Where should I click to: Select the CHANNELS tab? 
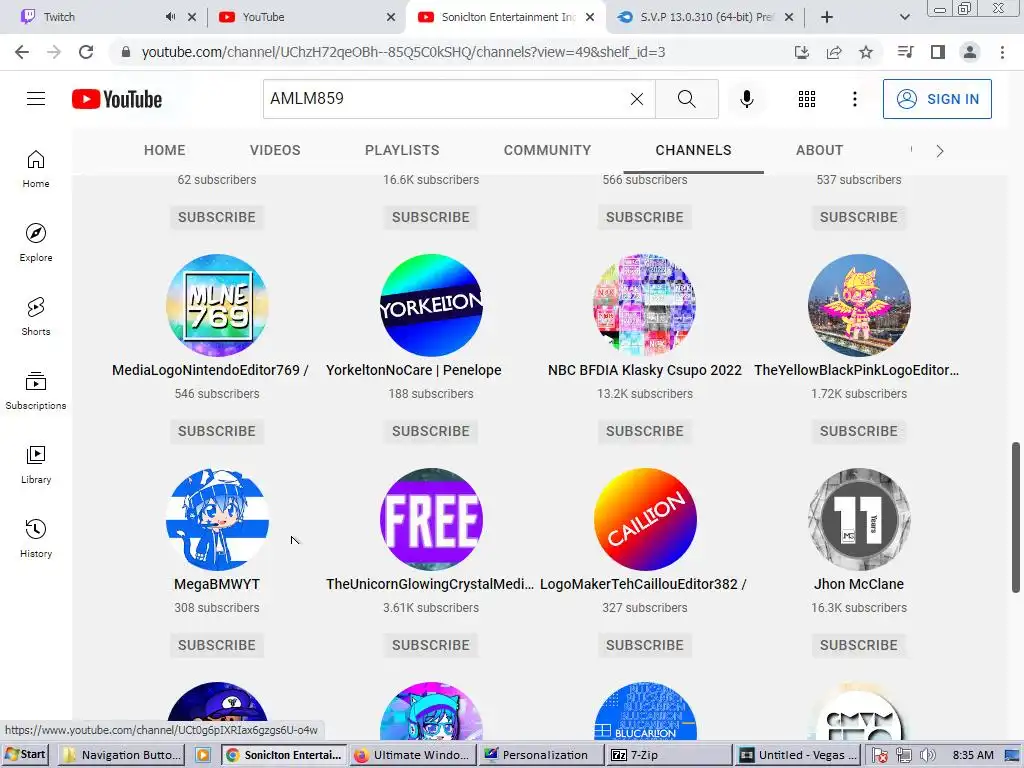click(694, 150)
